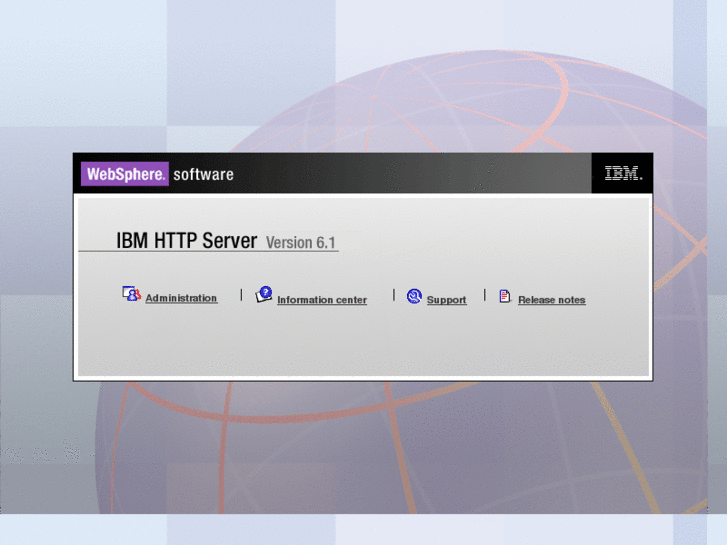Image resolution: width=727 pixels, height=545 pixels.
Task: Open the Information center link
Action: click(x=322, y=300)
